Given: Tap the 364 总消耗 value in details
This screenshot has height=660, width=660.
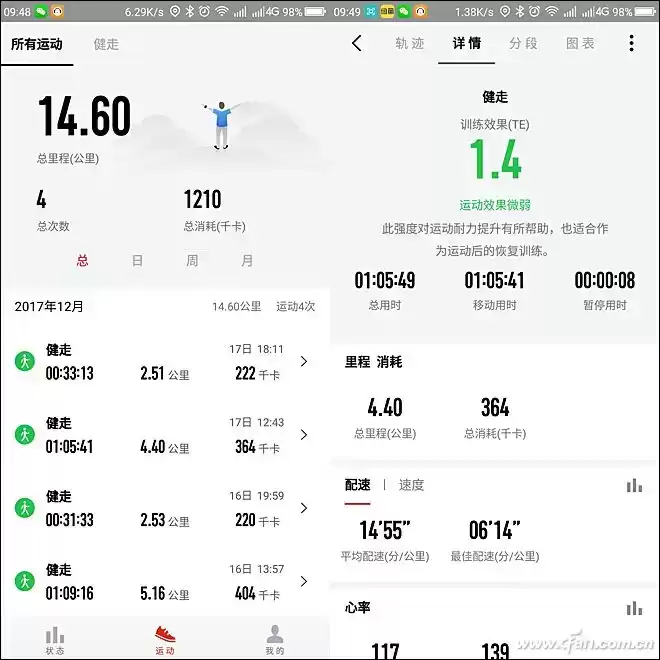Looking at the screenshot, I should pos(495,407).
